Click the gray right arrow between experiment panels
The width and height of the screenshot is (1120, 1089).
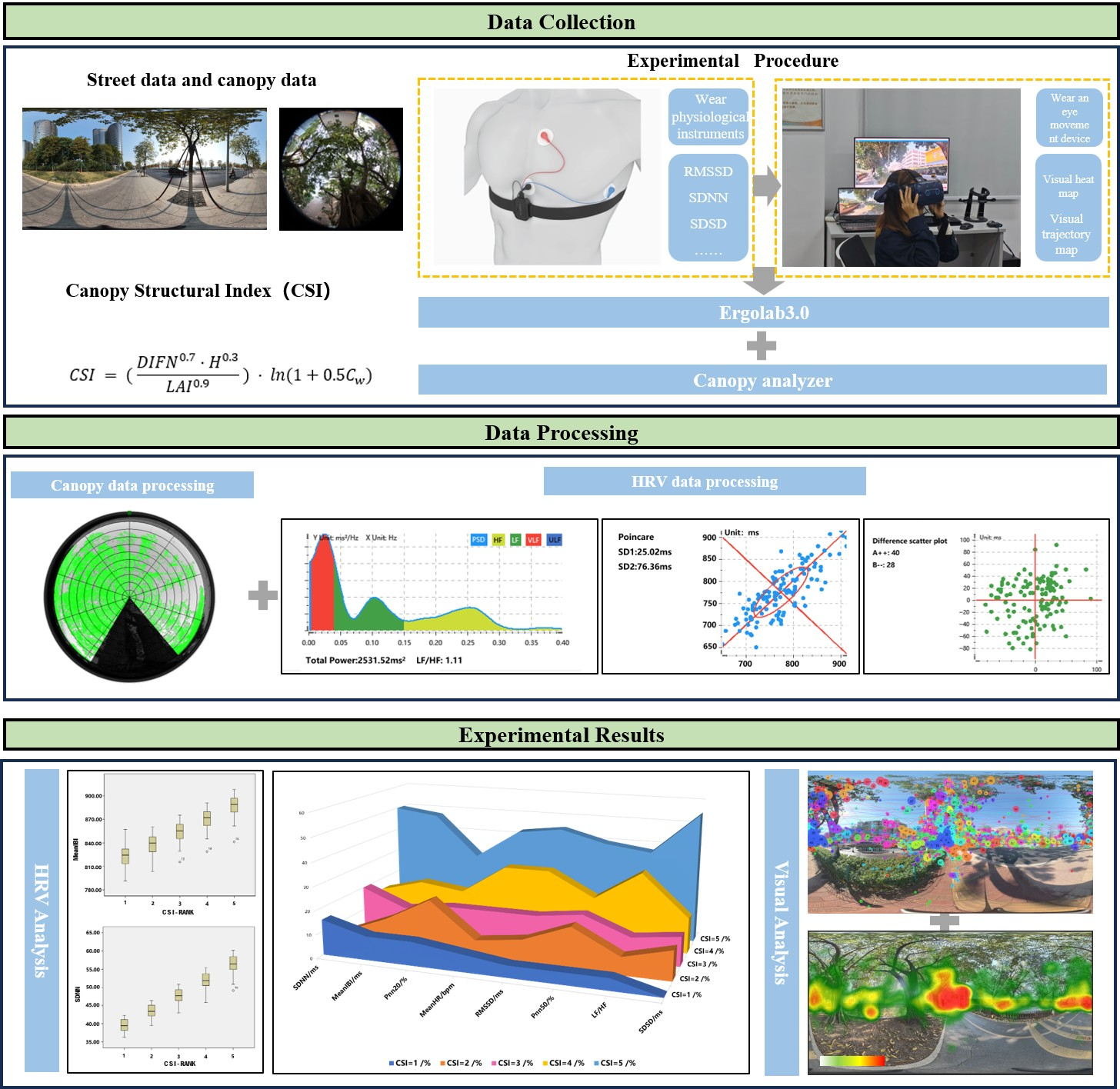[766, 185]
